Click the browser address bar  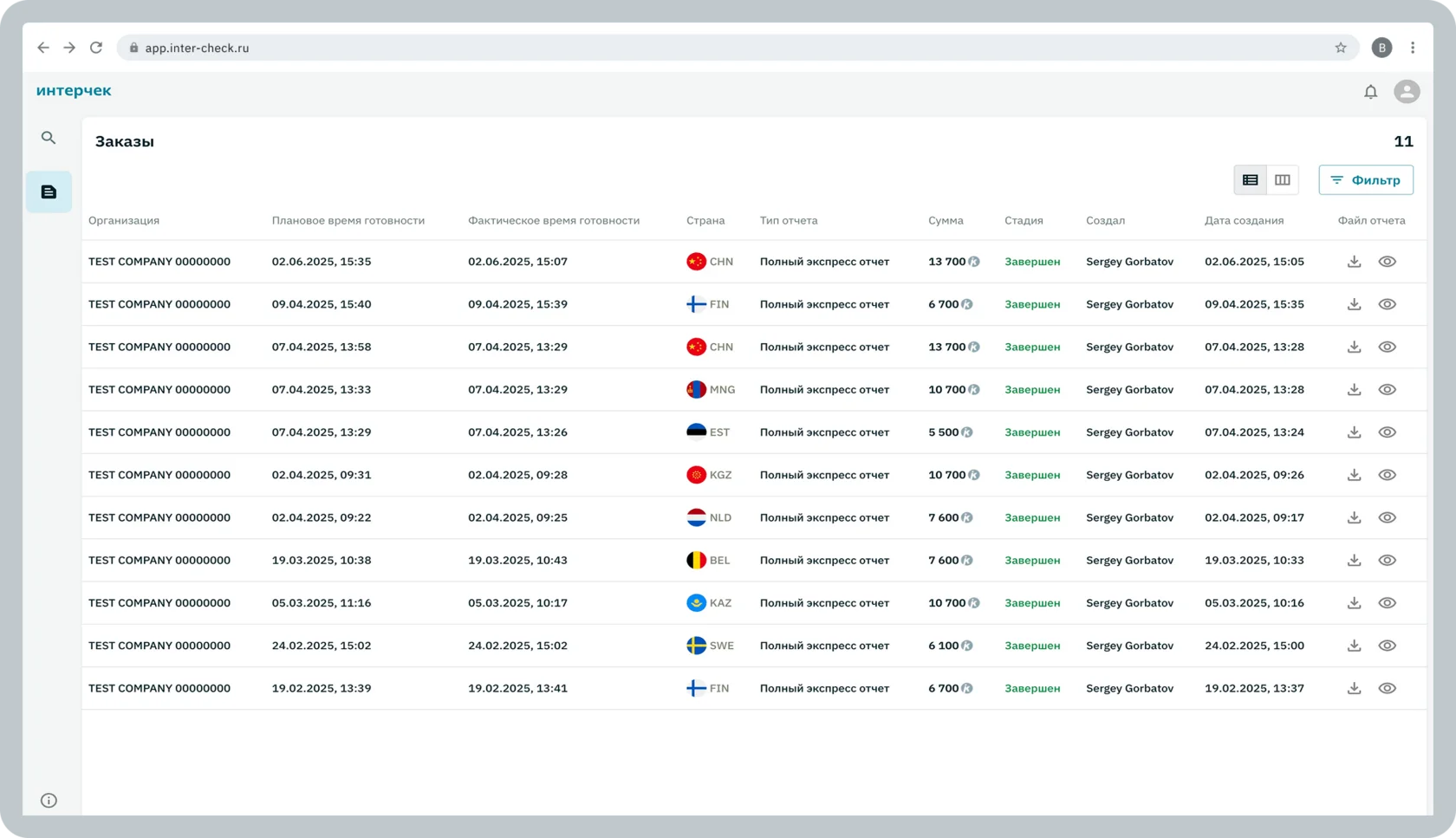(x=693, y=48)
